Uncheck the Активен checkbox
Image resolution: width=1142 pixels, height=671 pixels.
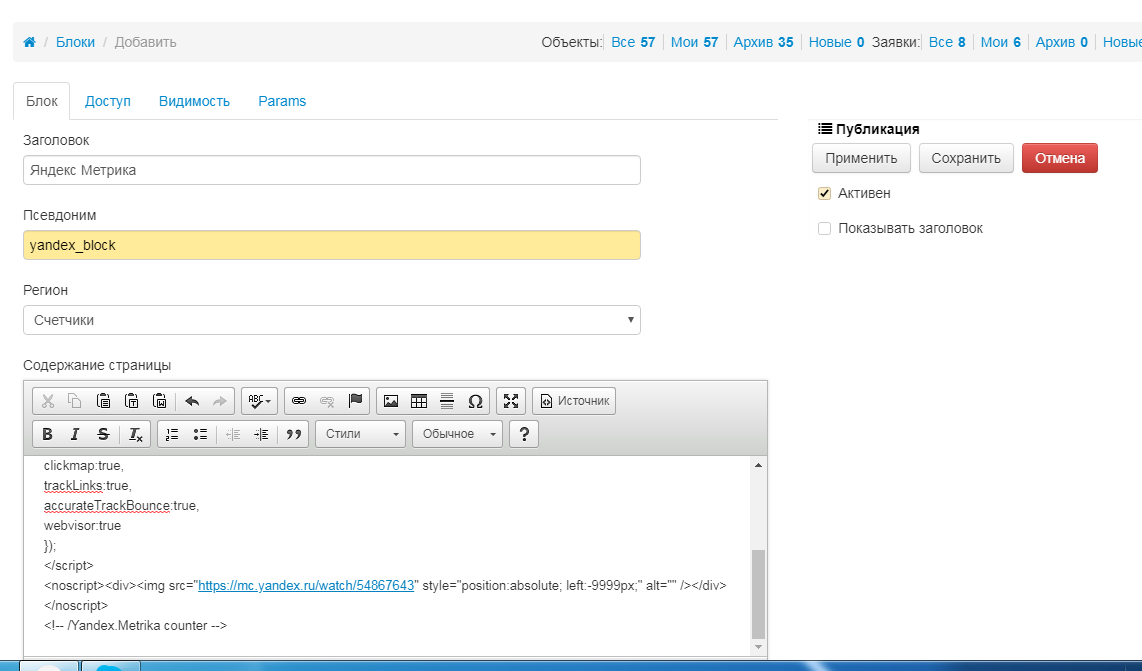(825, 193)
